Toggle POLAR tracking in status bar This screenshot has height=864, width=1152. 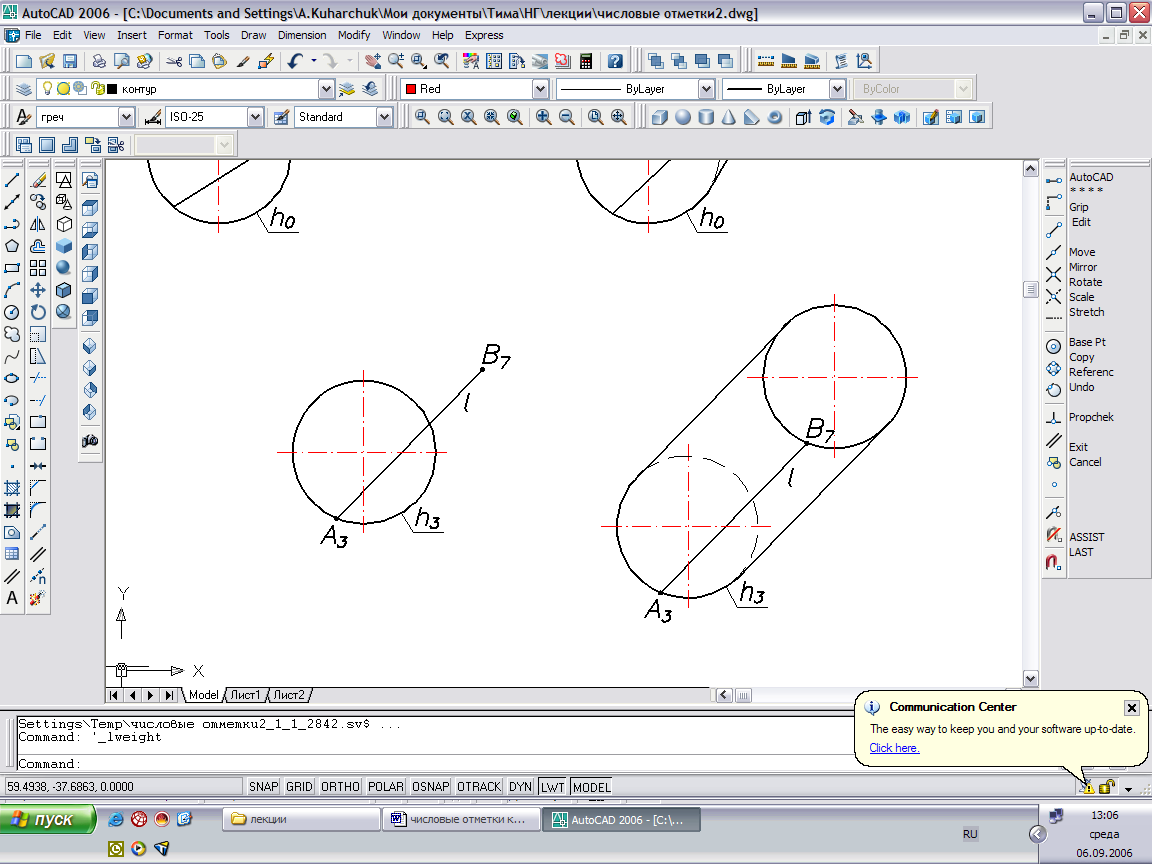coord(386,787)
